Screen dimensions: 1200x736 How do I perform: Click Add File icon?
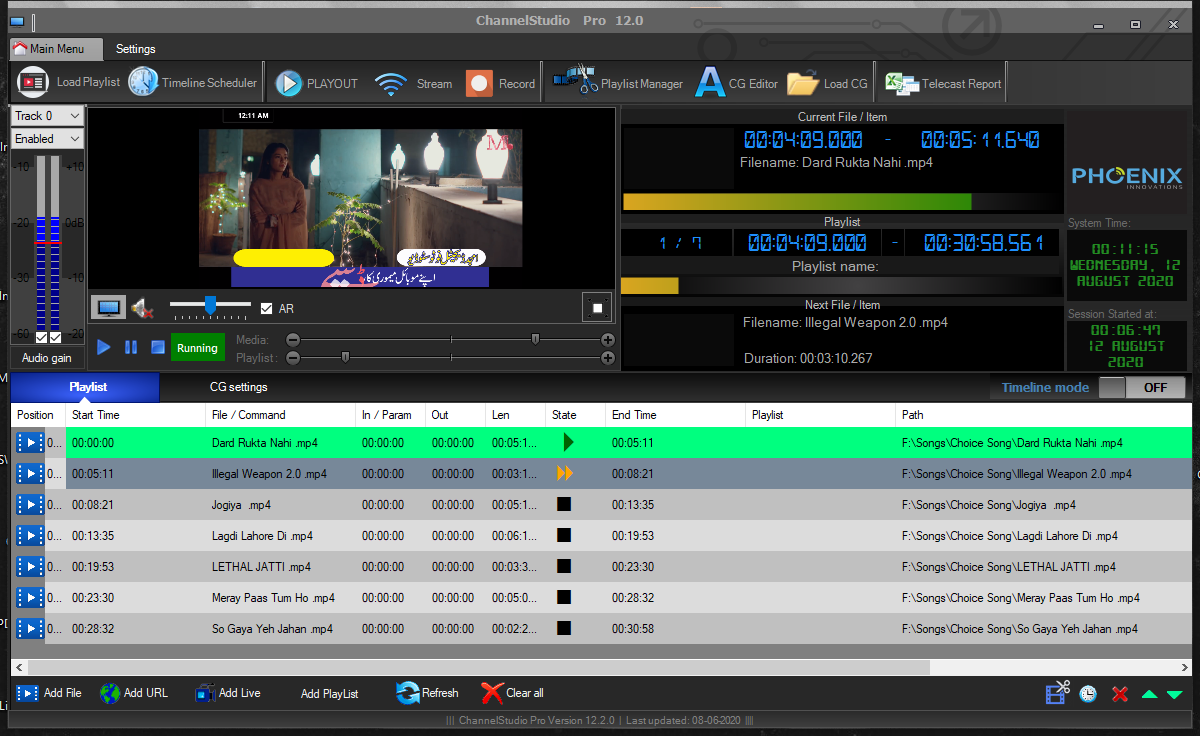click(x=28, y=693)
